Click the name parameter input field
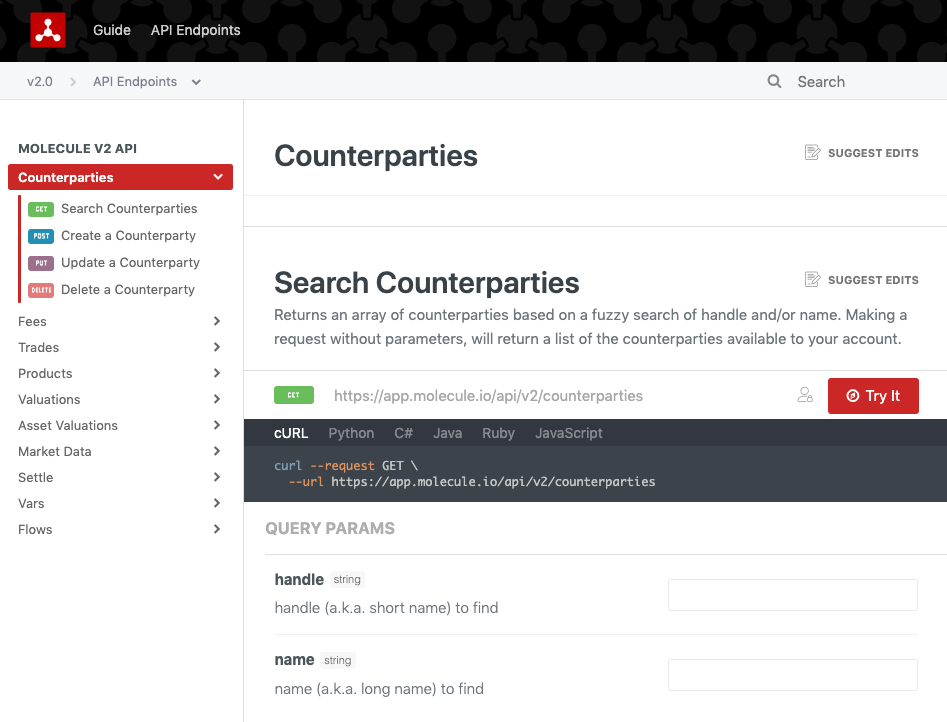This screenshot has height=722, width=947. [x=793, y=675]
